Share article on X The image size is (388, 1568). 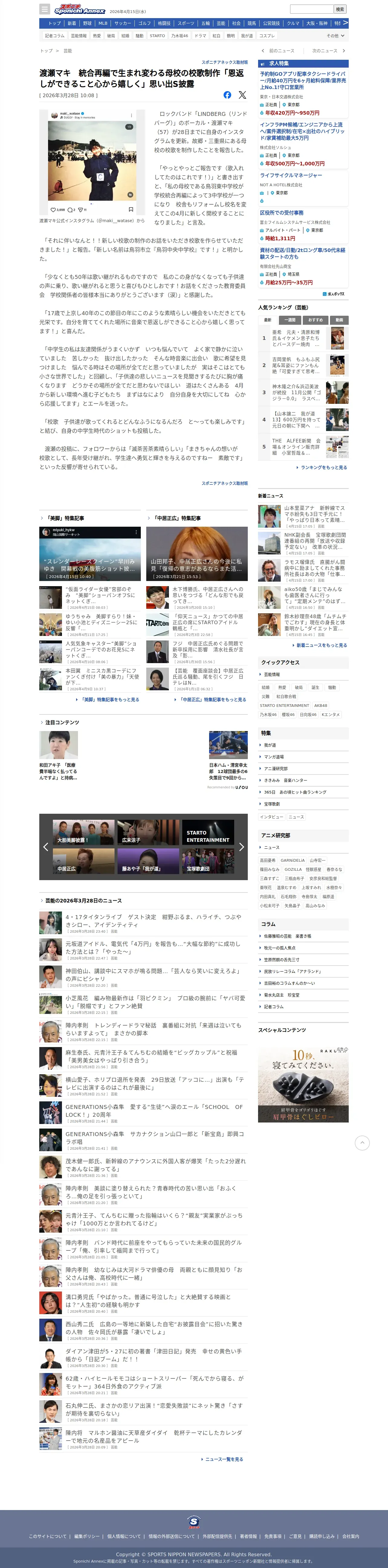point(242,95)
